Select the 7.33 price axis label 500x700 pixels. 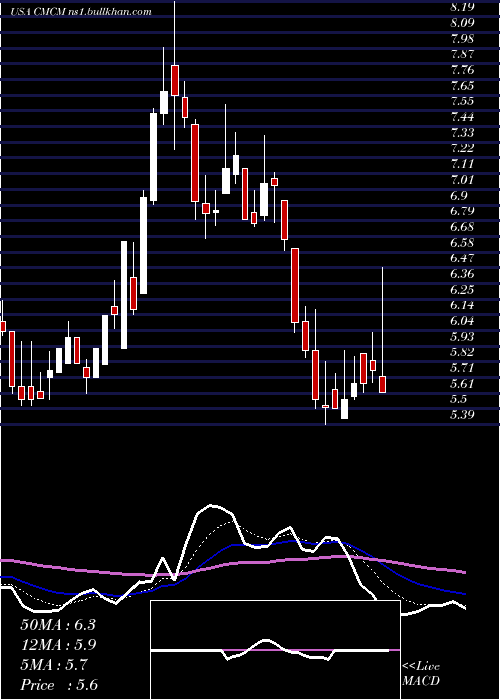[462, 133]
